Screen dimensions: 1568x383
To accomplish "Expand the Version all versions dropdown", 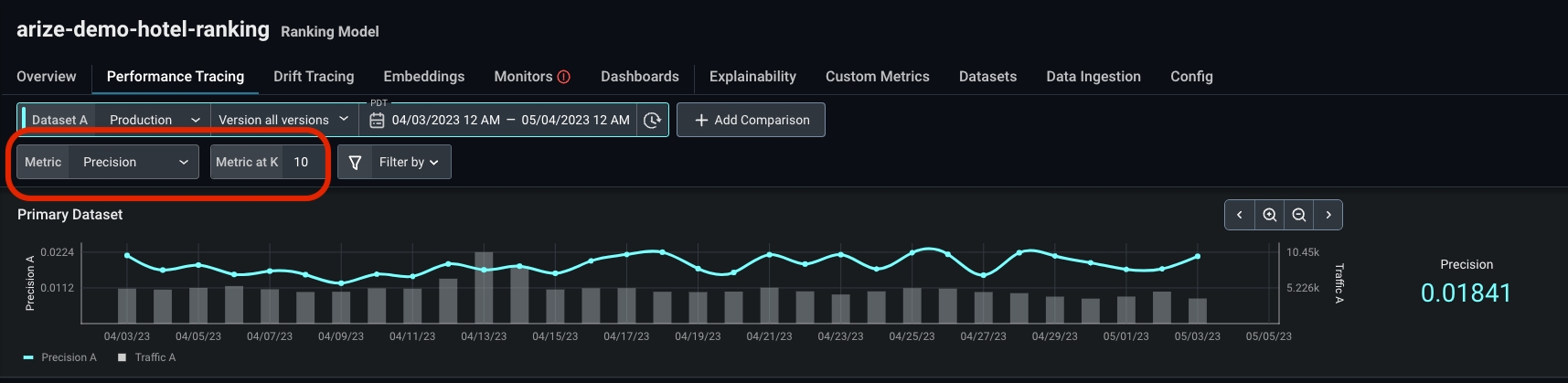I will click(x=283, y=120).
